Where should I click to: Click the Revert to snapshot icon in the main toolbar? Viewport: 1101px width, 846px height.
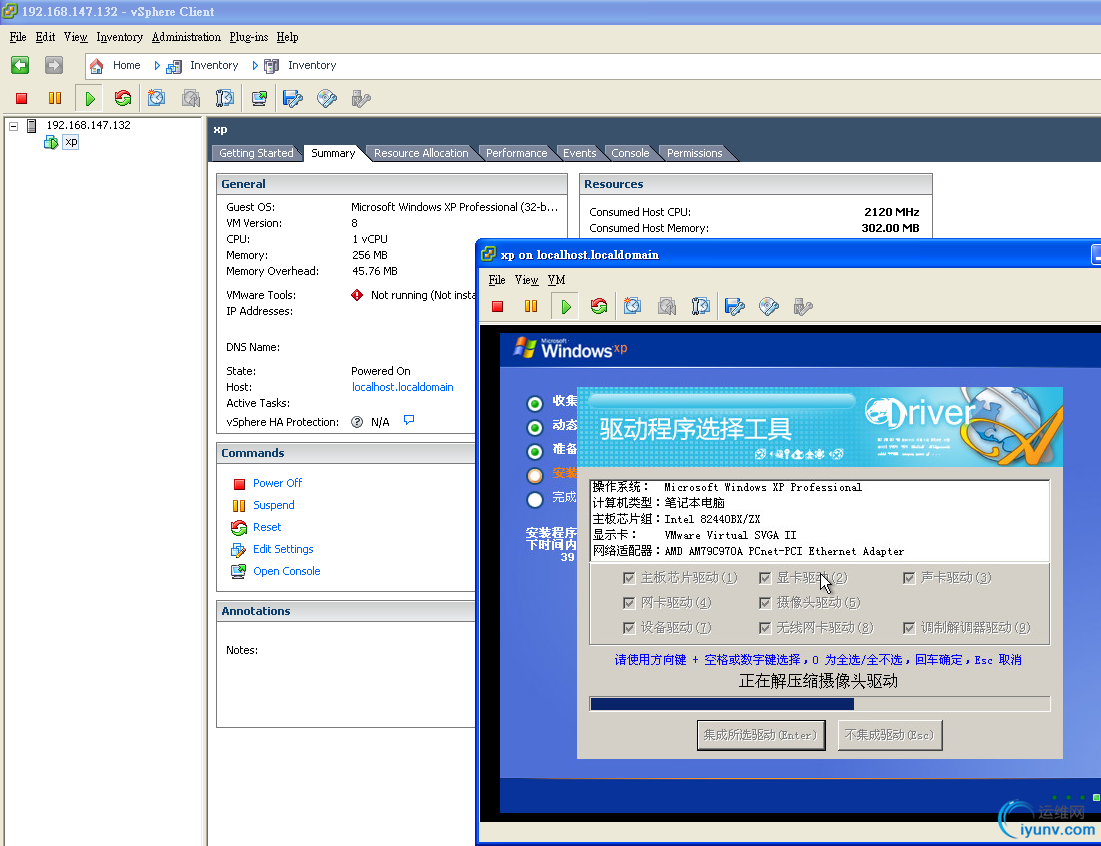190,98
